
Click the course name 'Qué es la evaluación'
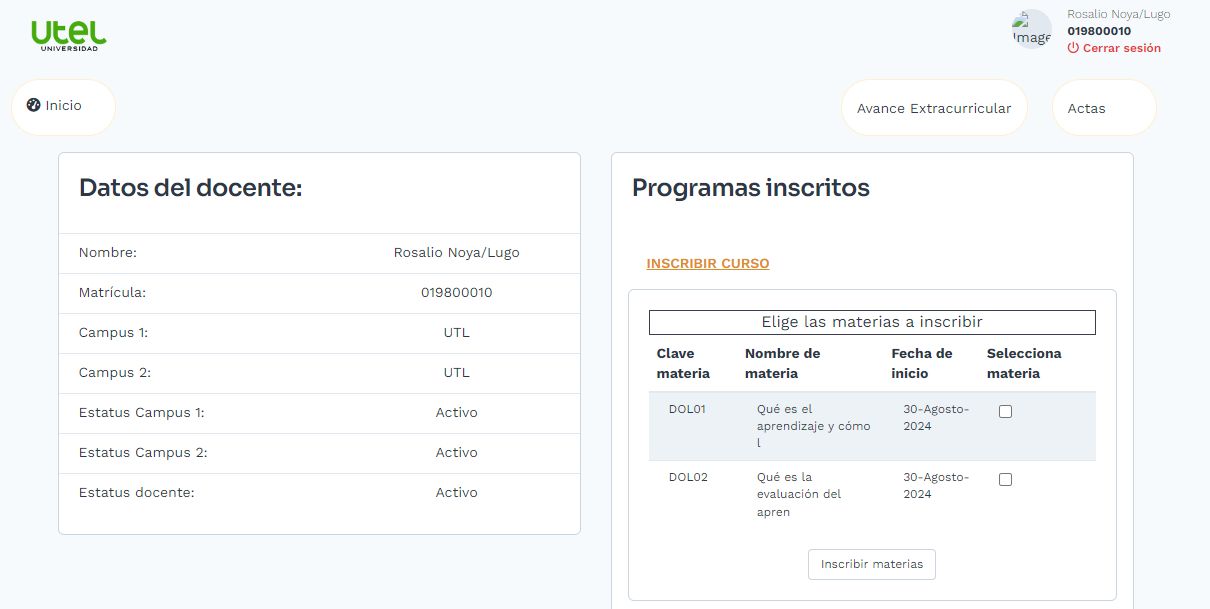point(797,493)
